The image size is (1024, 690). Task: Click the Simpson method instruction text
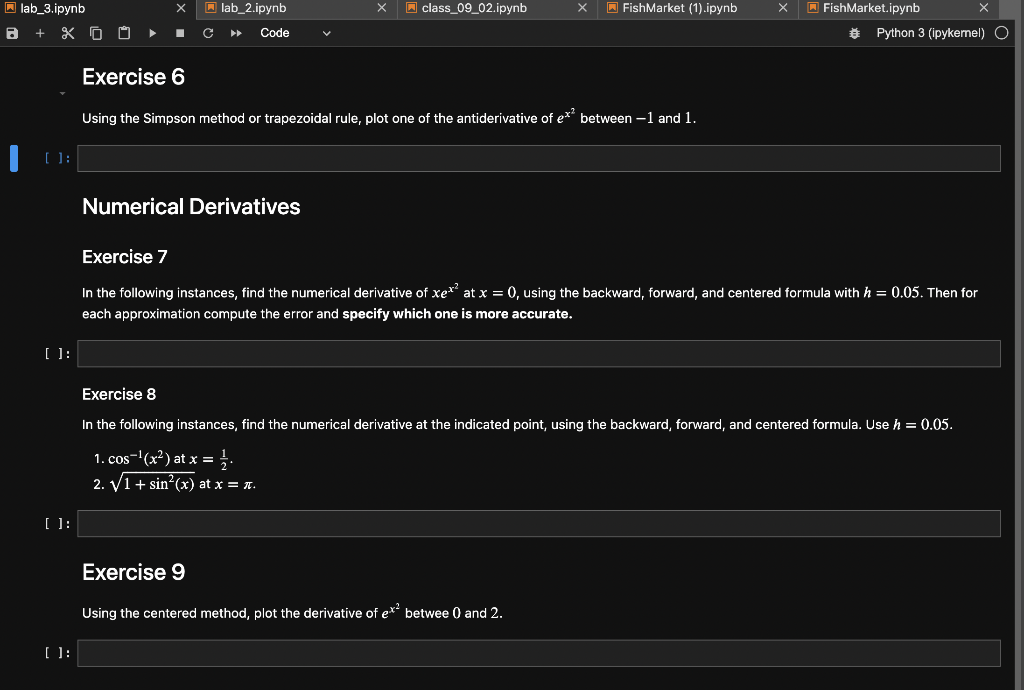tap(389, 118)
